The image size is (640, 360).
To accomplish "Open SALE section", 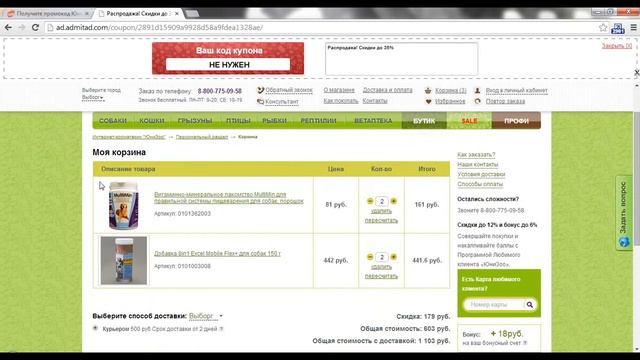I will [469, 121].
